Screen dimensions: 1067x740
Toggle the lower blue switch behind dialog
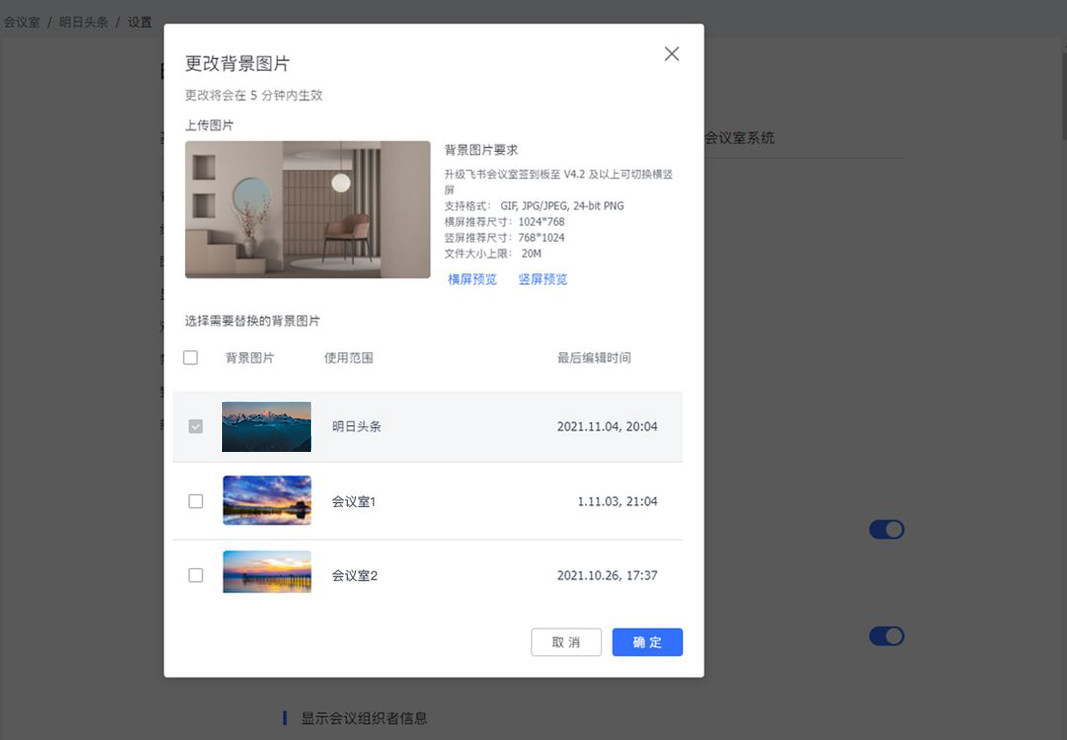pos(886,636)
